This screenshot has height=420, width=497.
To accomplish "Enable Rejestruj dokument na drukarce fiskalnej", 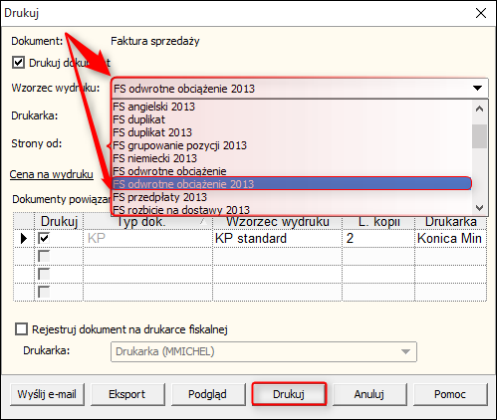I will [21, 329].
